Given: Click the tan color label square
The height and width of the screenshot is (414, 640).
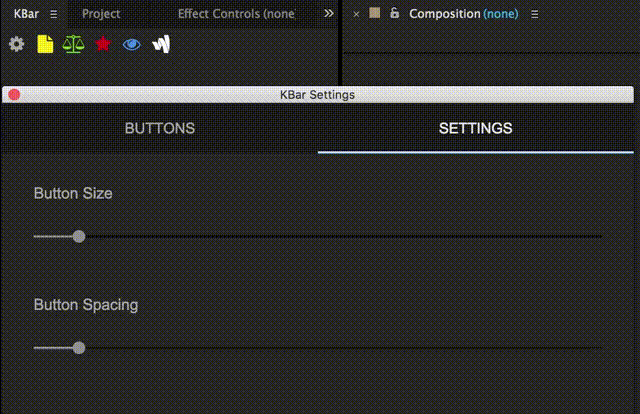Looking at the screenshot, I should click(x=375, y=13).
